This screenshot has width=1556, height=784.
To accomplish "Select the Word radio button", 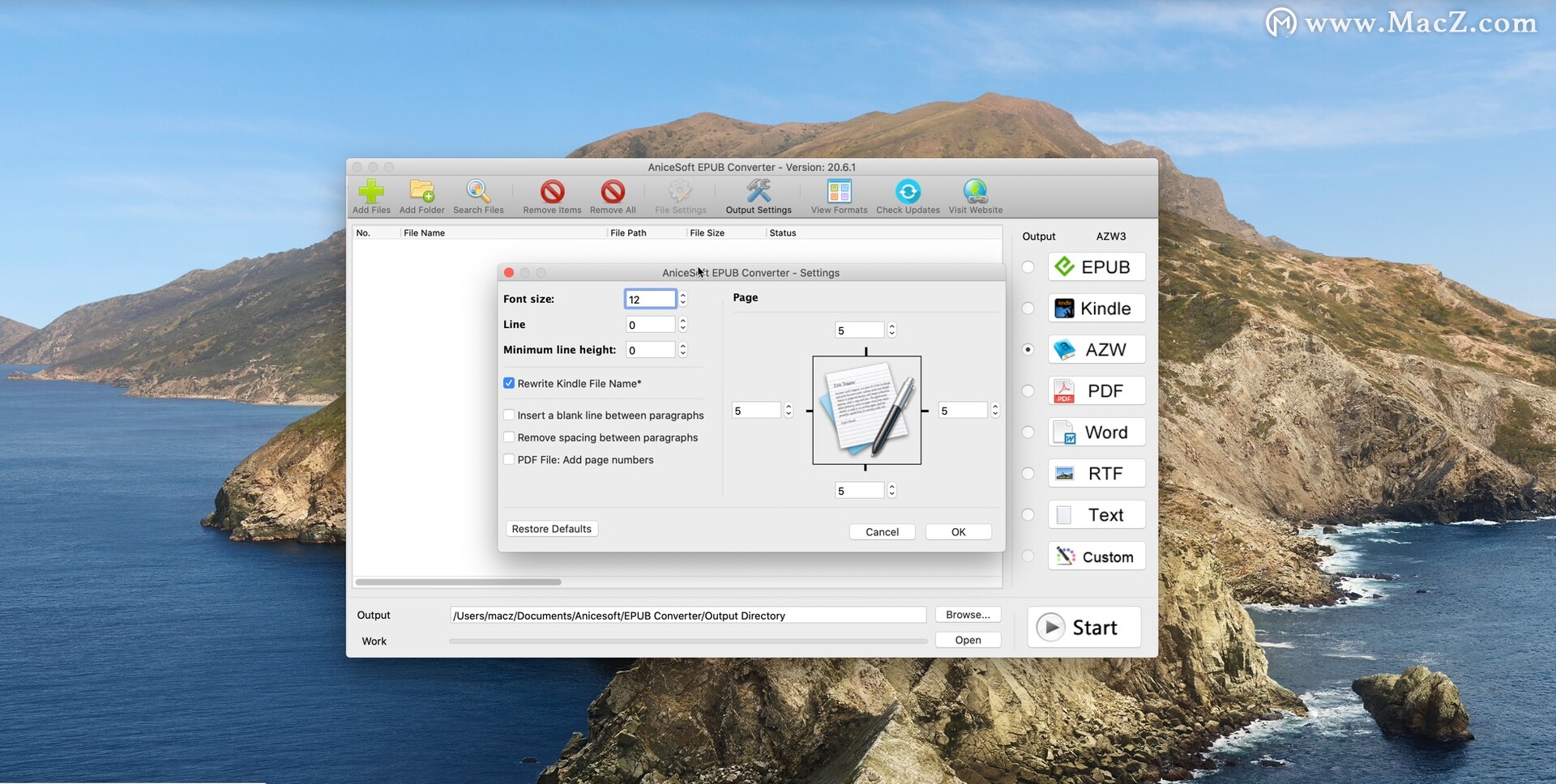I will tap(1028, 432).
